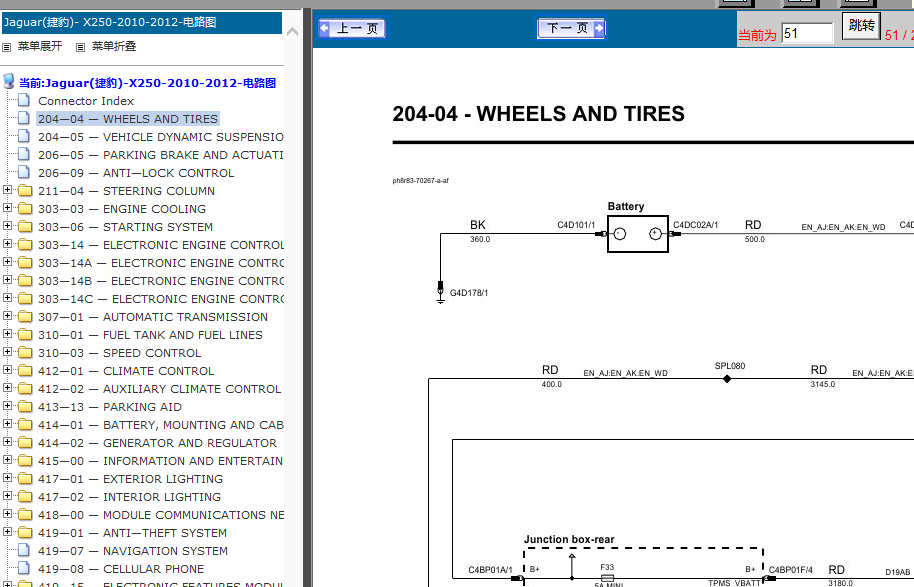
Task: Click the 菜单展开 list icon
Action: click(x=7, y=47)
